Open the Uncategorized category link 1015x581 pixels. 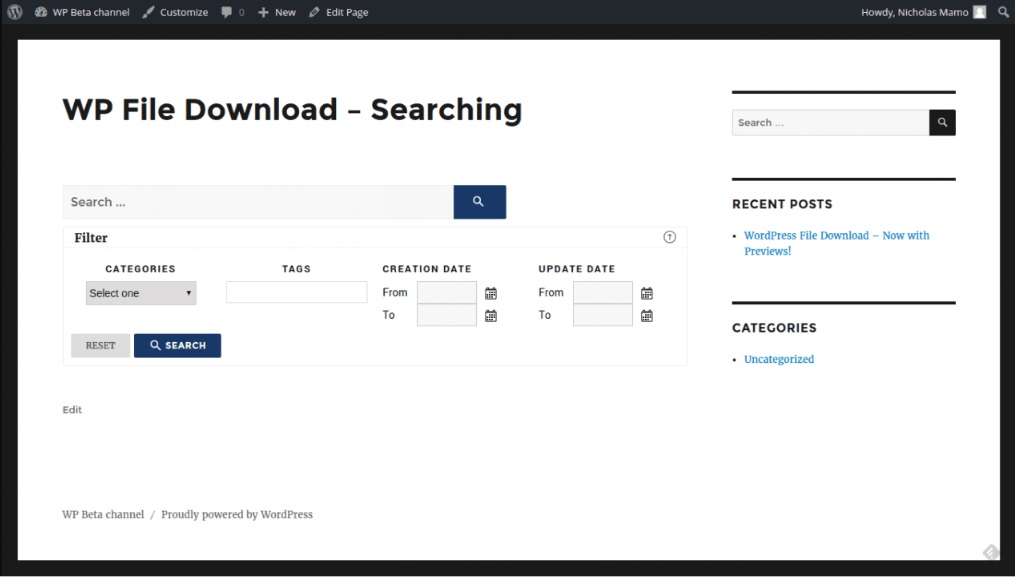tap(779, 359)
